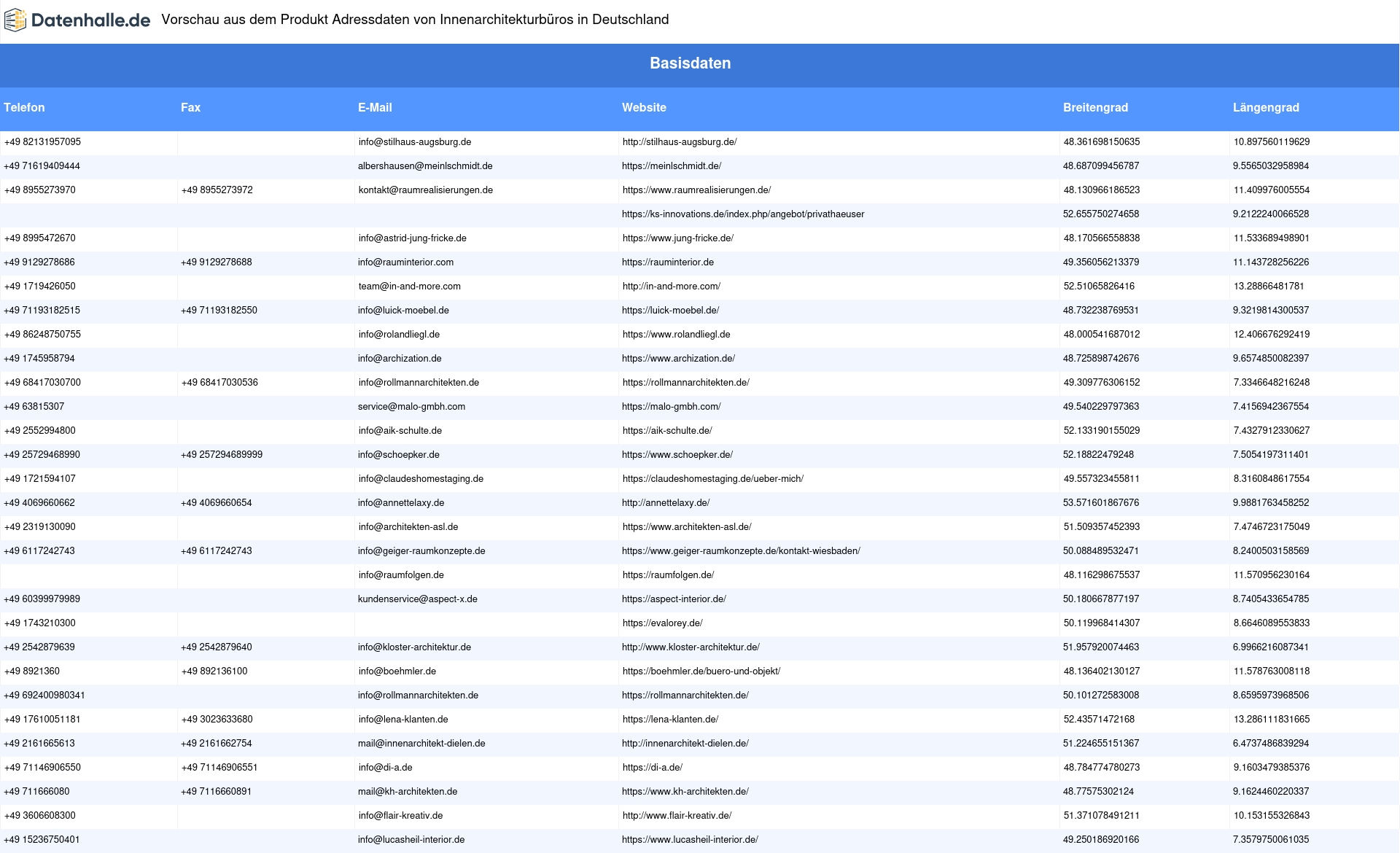
Task: Select the Breitengrad column header
Action: tap(1095, 107)
